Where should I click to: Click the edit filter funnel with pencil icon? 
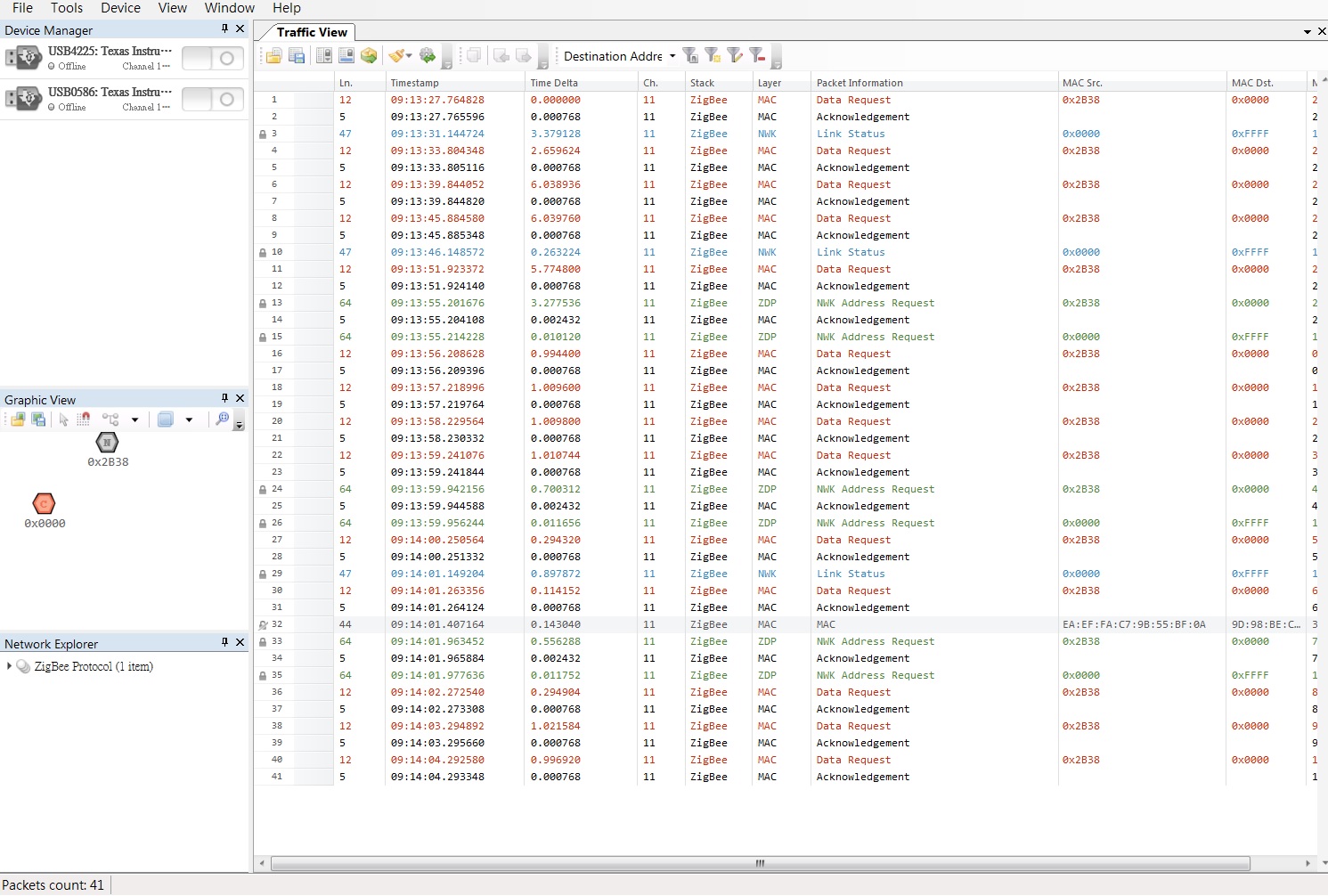pyautogui.click(x=736, y=56)
